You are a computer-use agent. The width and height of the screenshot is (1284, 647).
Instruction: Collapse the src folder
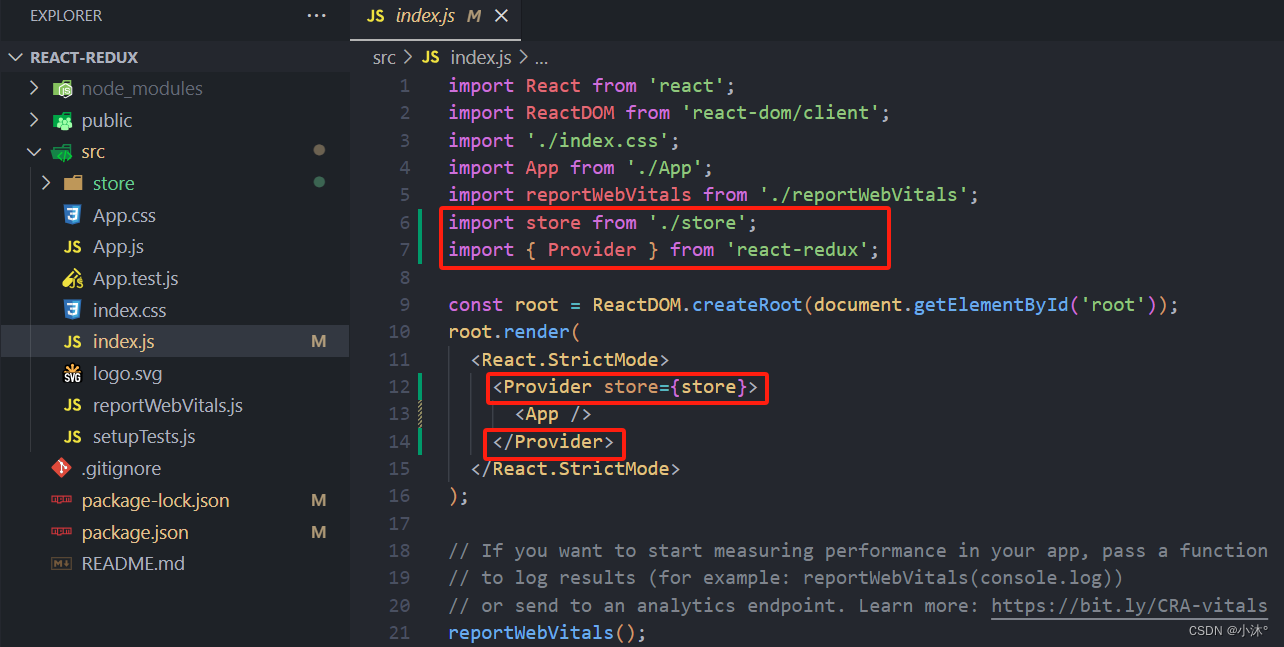(x=34, y=151)
